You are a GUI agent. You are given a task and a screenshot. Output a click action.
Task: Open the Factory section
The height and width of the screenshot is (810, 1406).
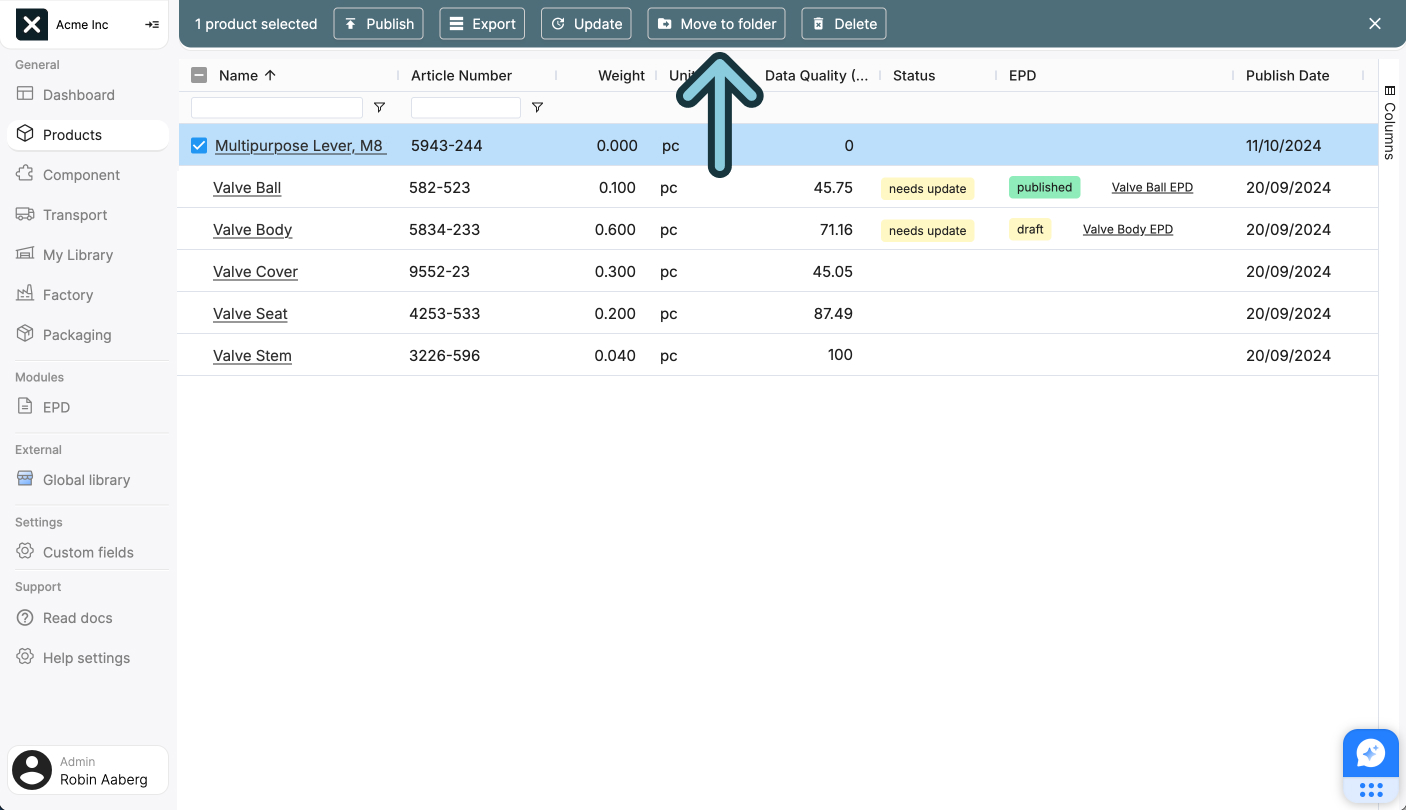(x=68, y=294)
